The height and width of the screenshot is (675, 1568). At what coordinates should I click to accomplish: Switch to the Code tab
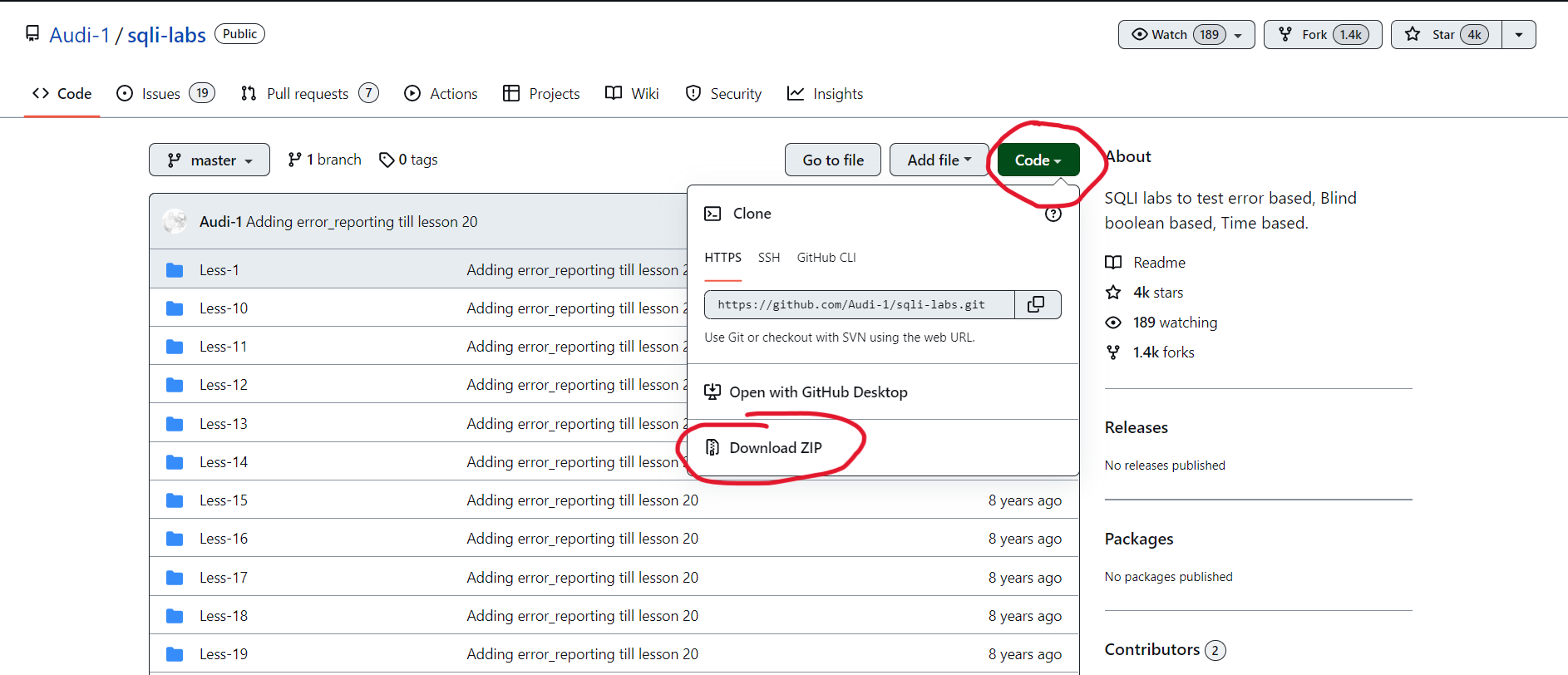(62, 94)
